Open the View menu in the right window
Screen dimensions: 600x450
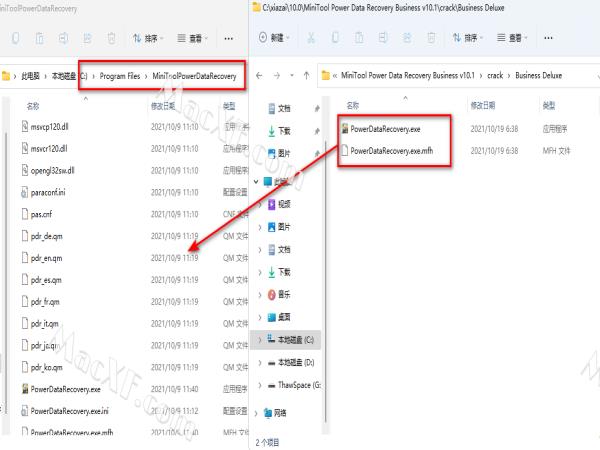(x=512, y=38)
